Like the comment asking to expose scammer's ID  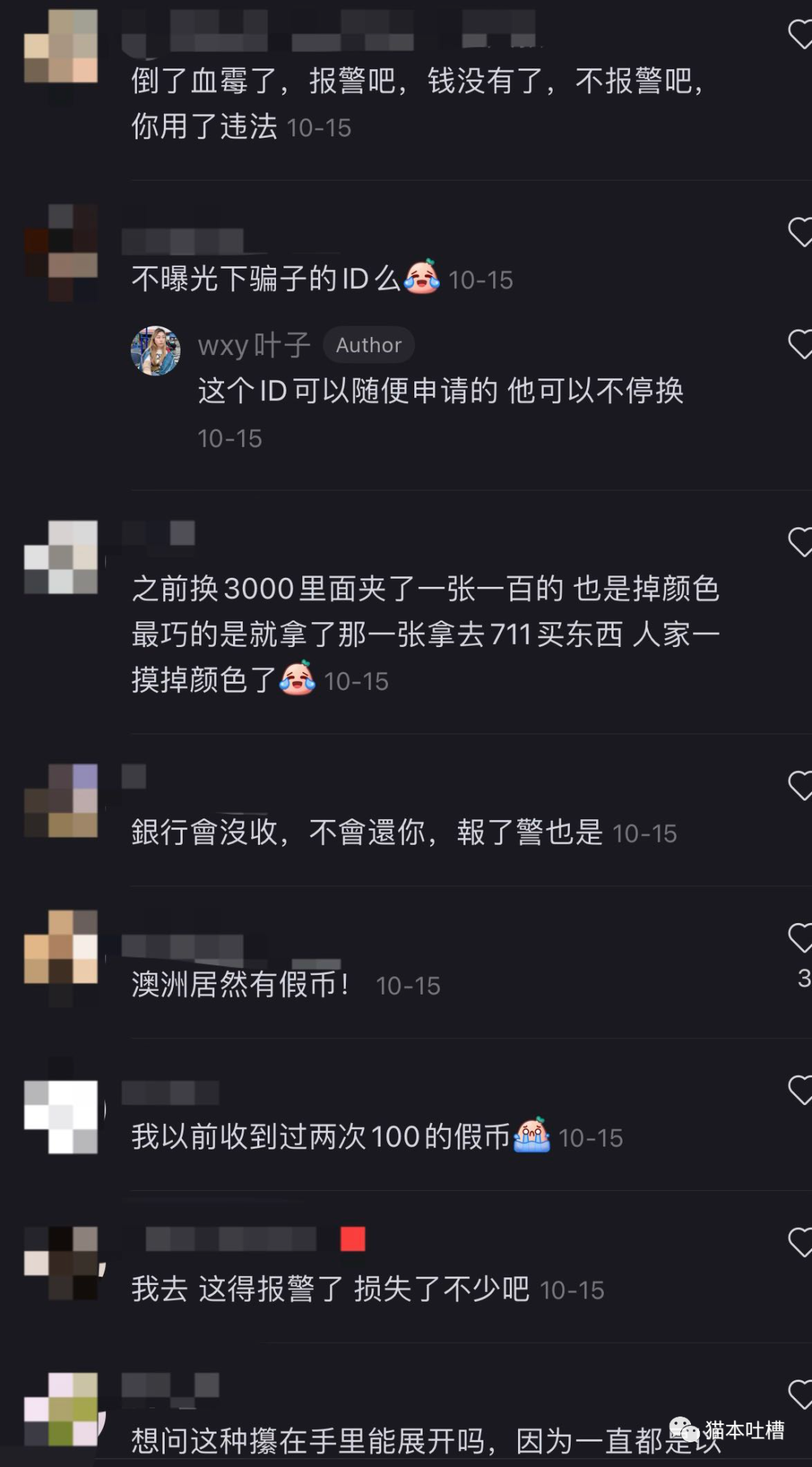click(800, 232)
